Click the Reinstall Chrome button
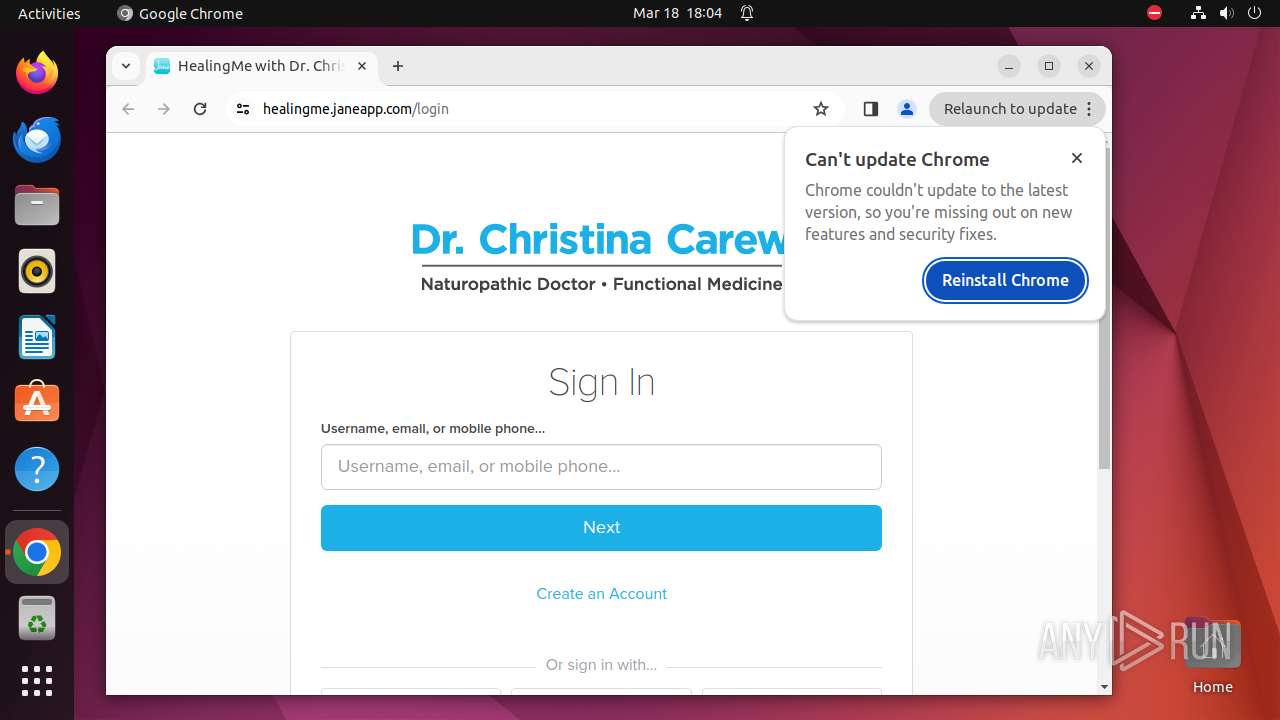 1005,280
